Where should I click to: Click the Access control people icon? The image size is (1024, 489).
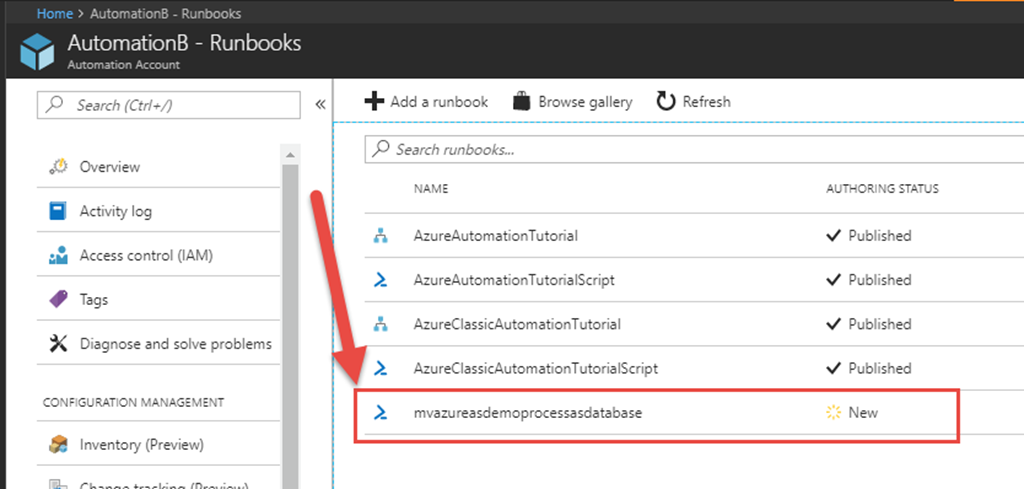click(58, 256)
